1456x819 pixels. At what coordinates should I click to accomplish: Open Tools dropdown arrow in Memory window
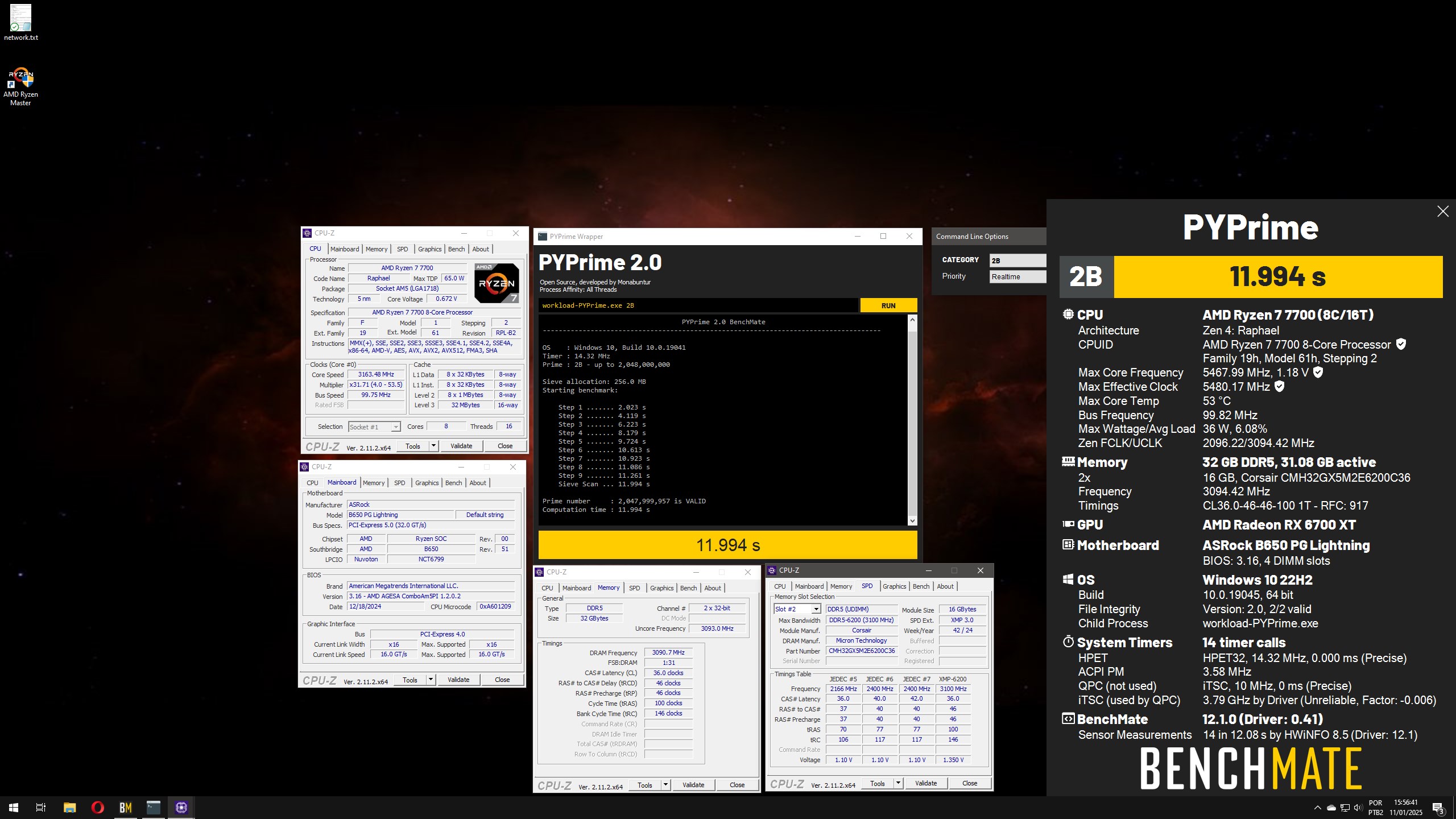(665, 785)
